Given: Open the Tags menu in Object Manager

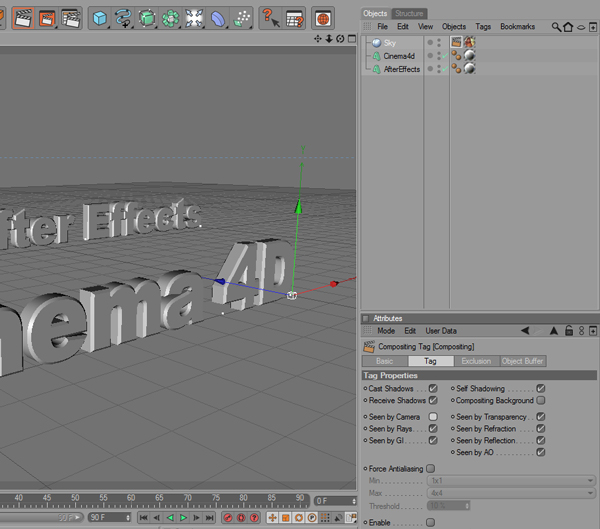Looking at the screenshot, I should pos(483,26).
